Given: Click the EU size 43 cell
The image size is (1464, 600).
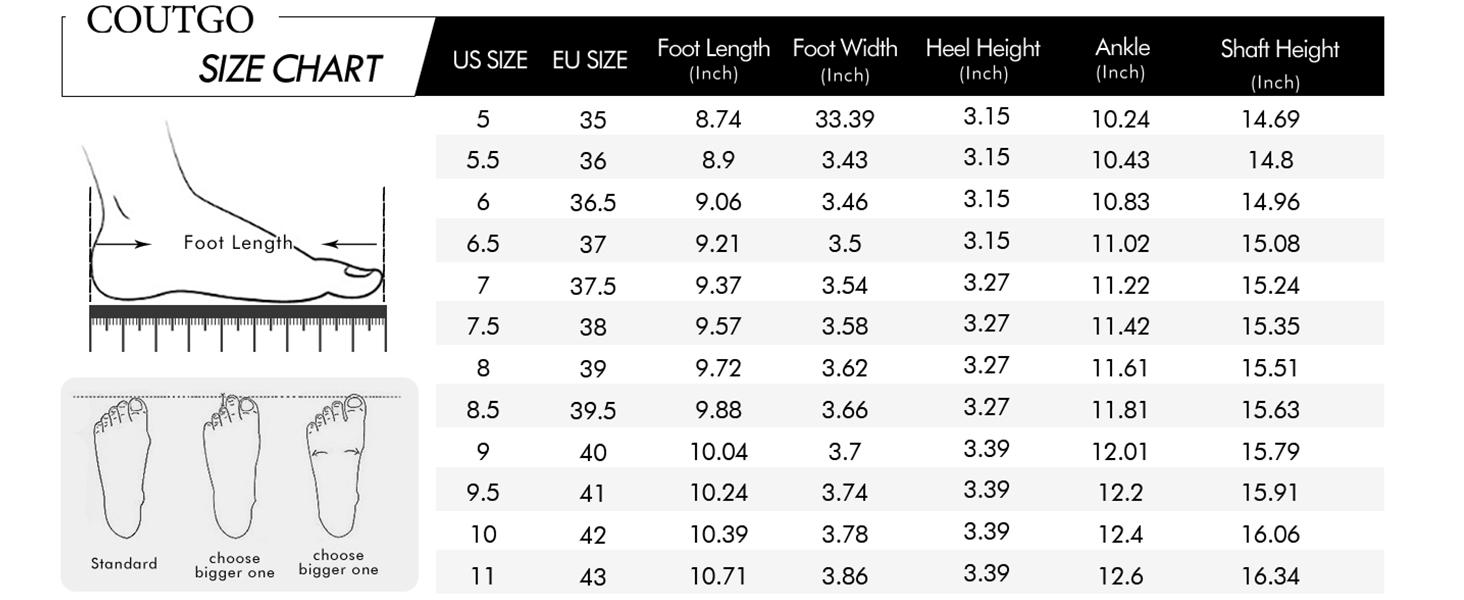Looking at the screenshot, I should point(593,577).
